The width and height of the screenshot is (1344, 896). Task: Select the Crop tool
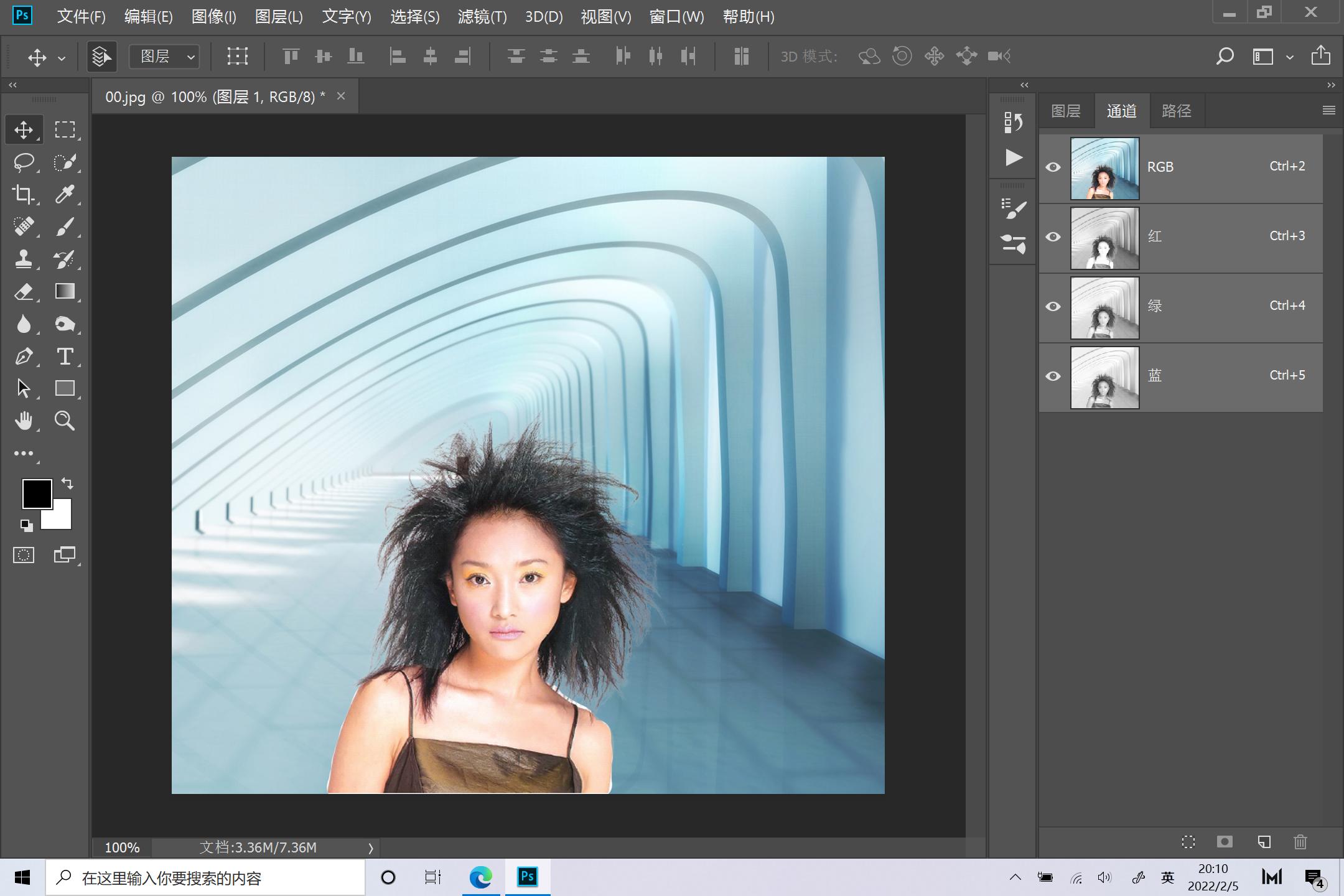[x=24, y=195]
